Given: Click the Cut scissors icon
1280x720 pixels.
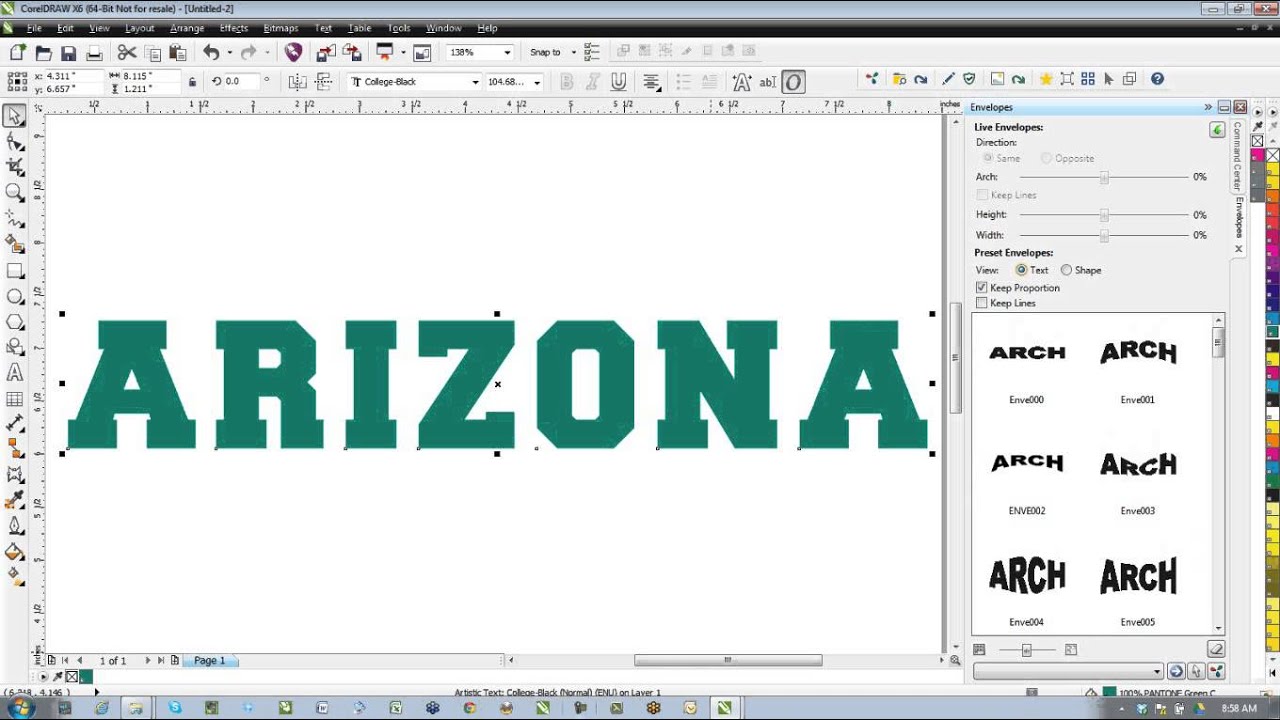Looking at the screenshot, I should [x=127, y=53].
